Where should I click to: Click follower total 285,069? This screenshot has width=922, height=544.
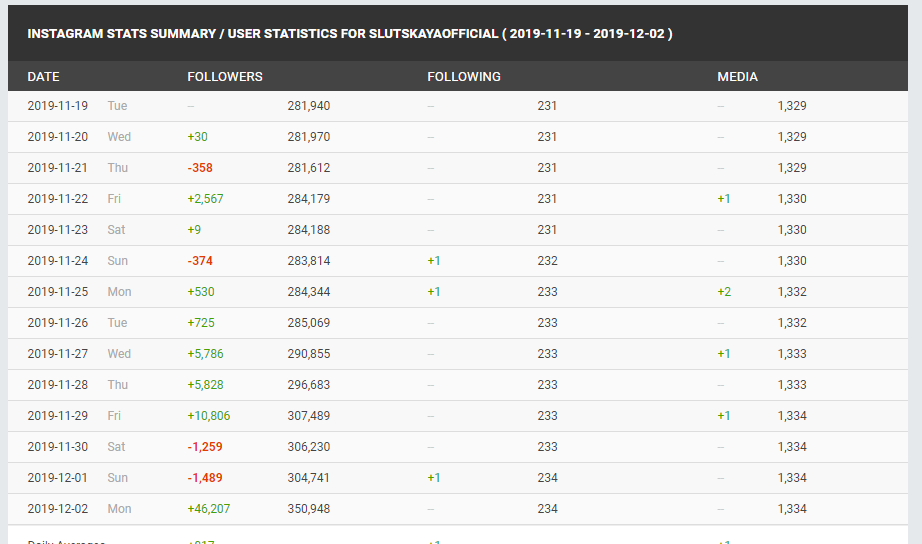tap(309, 323)
